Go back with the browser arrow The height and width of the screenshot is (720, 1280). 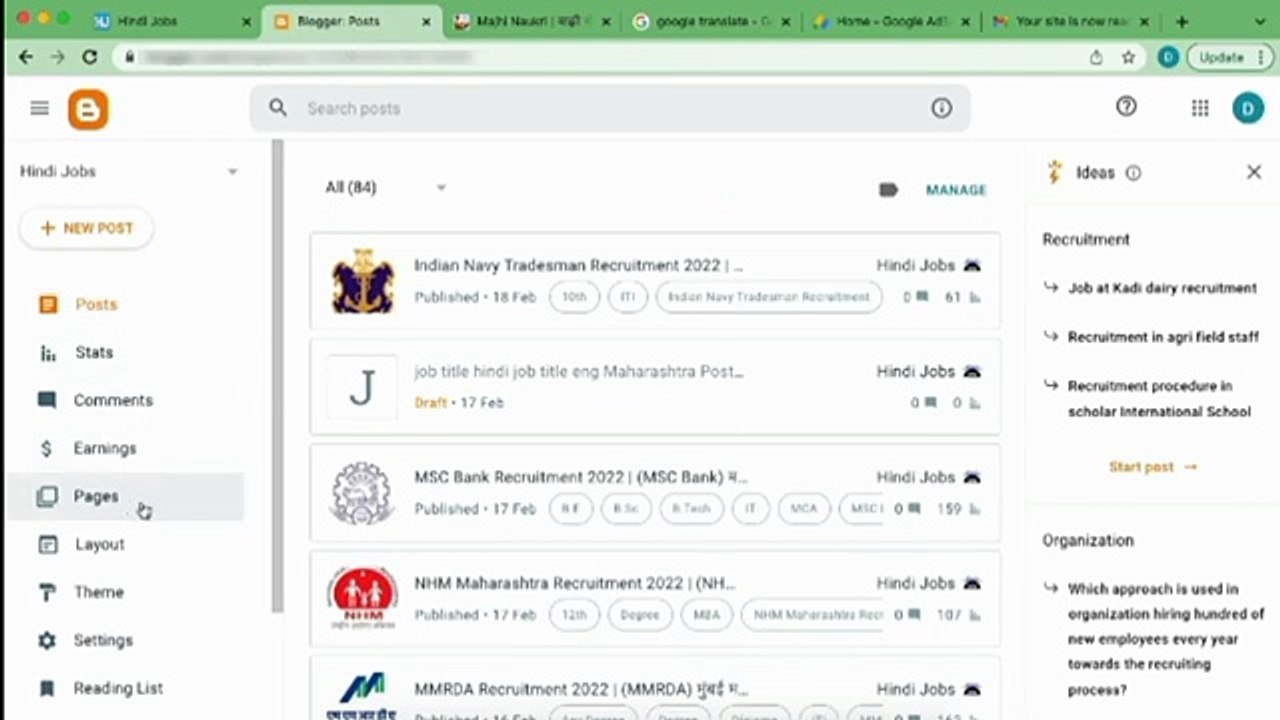point(26,58)
